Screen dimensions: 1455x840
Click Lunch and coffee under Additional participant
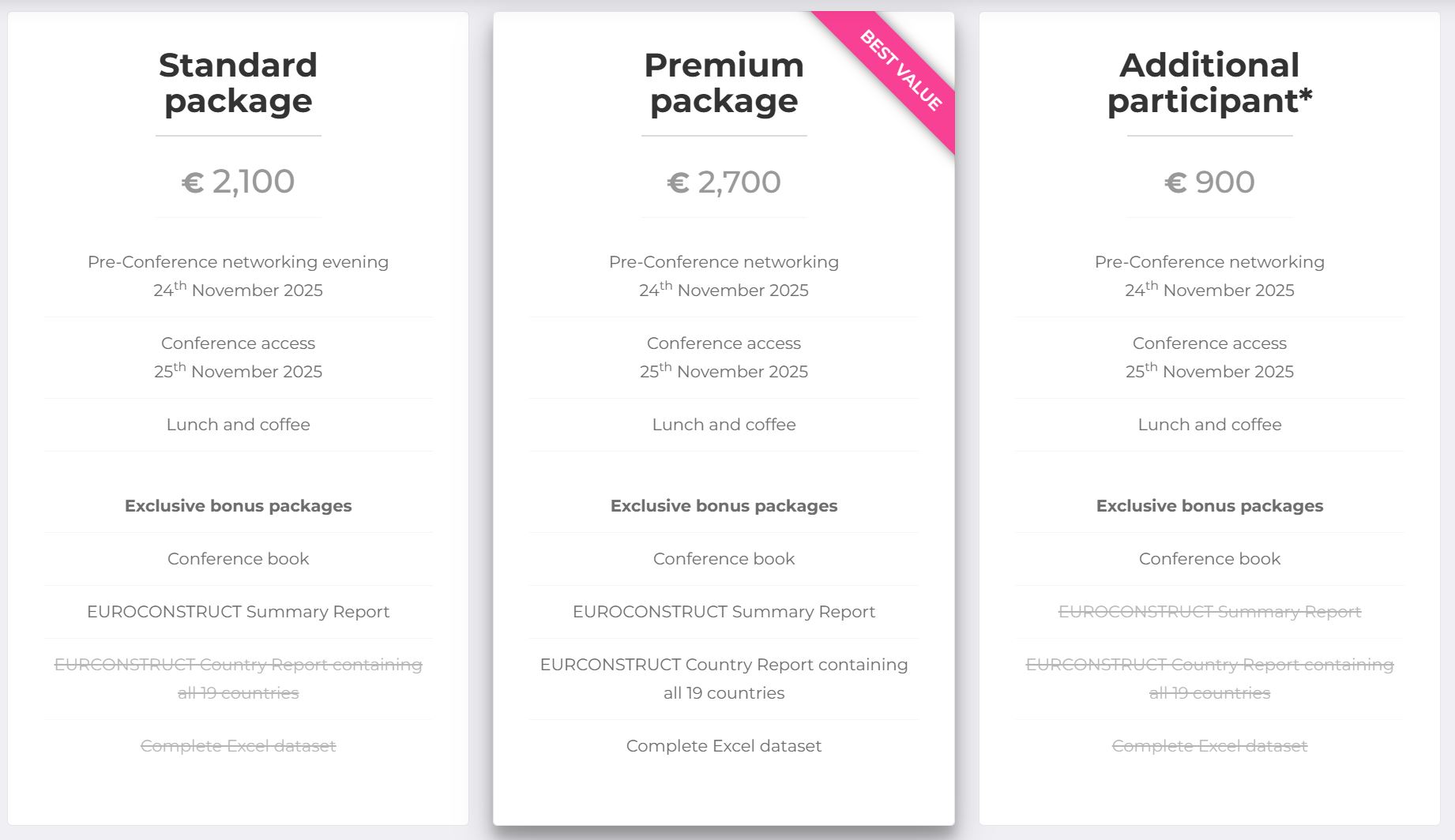[x=1209, y=425]
